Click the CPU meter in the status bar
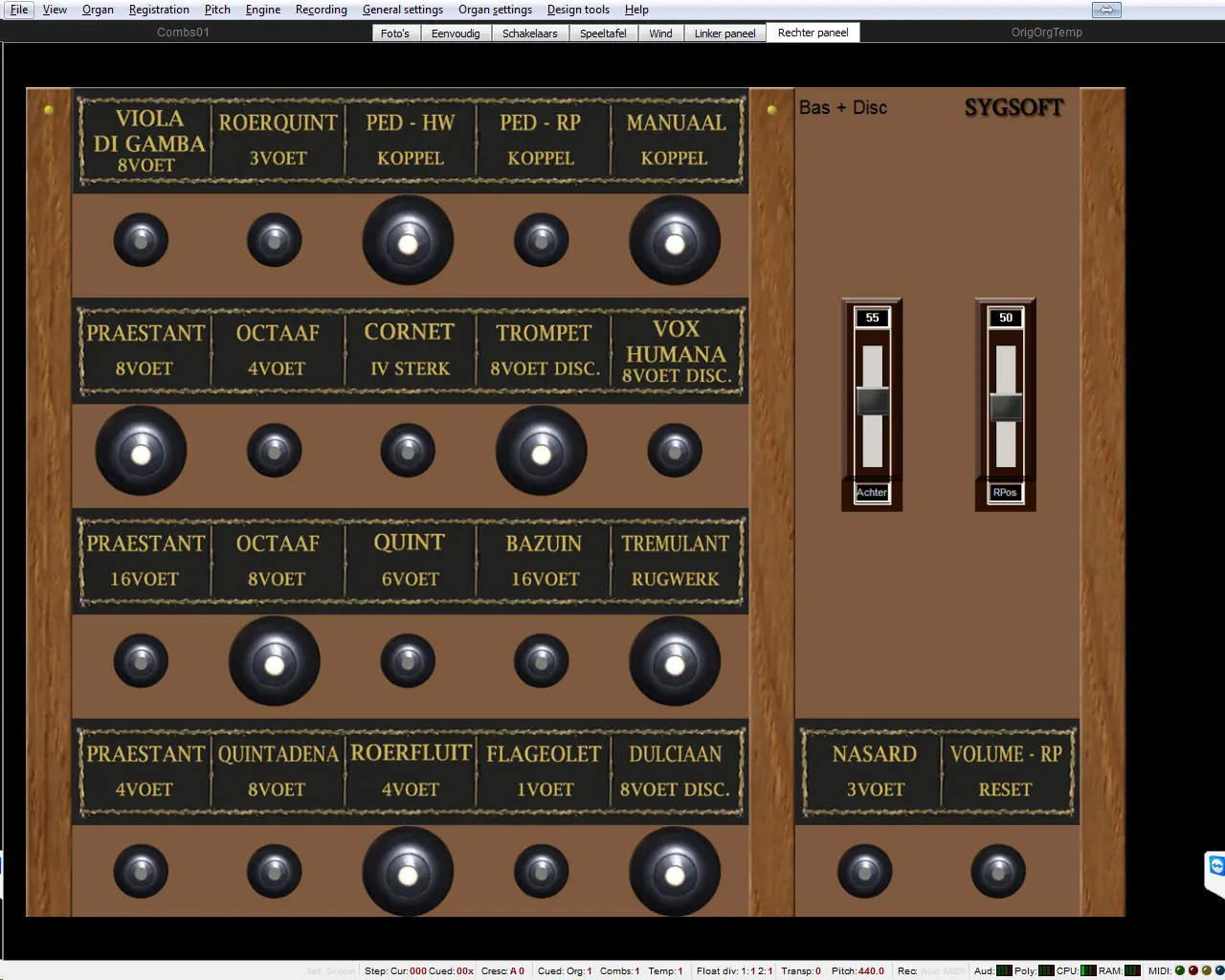1225x980 pixels. [x=1088, y=970]
